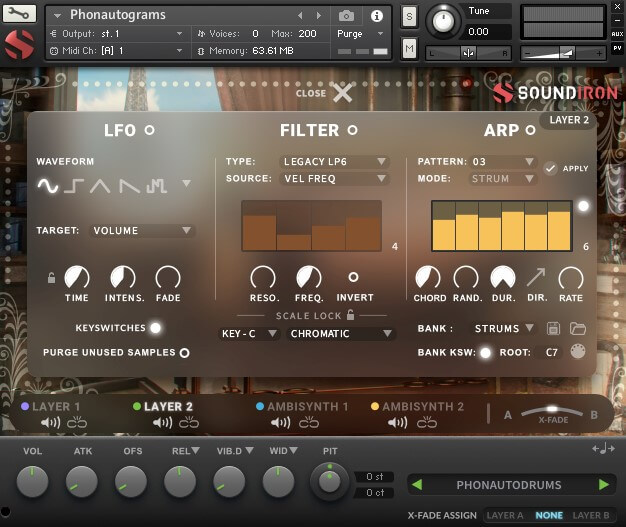The image size is (626, 527).
Task: Open the LFO TARGET Volume dropdown
Action: click(142, 230)
